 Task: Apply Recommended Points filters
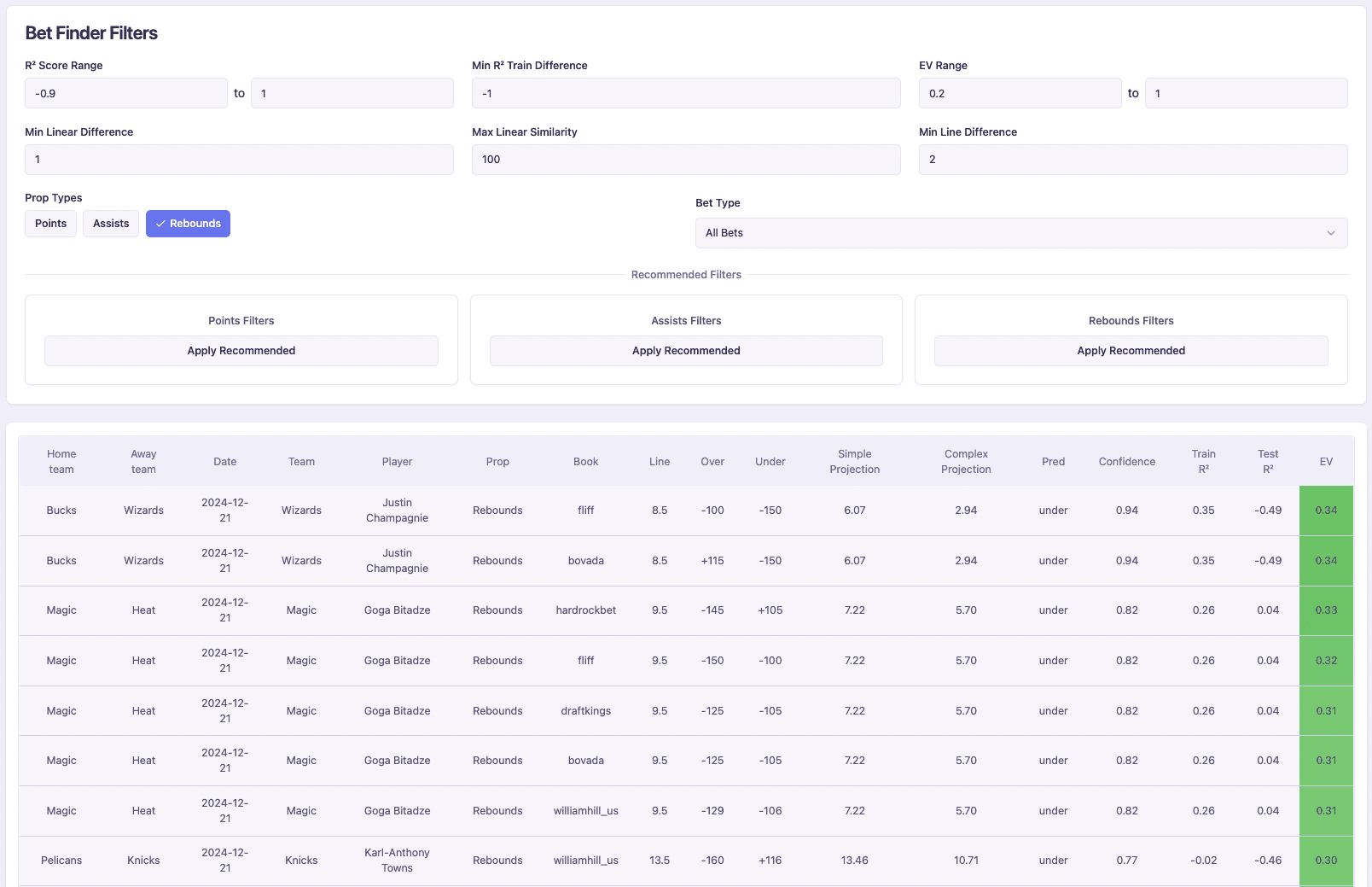pos(241,351)
